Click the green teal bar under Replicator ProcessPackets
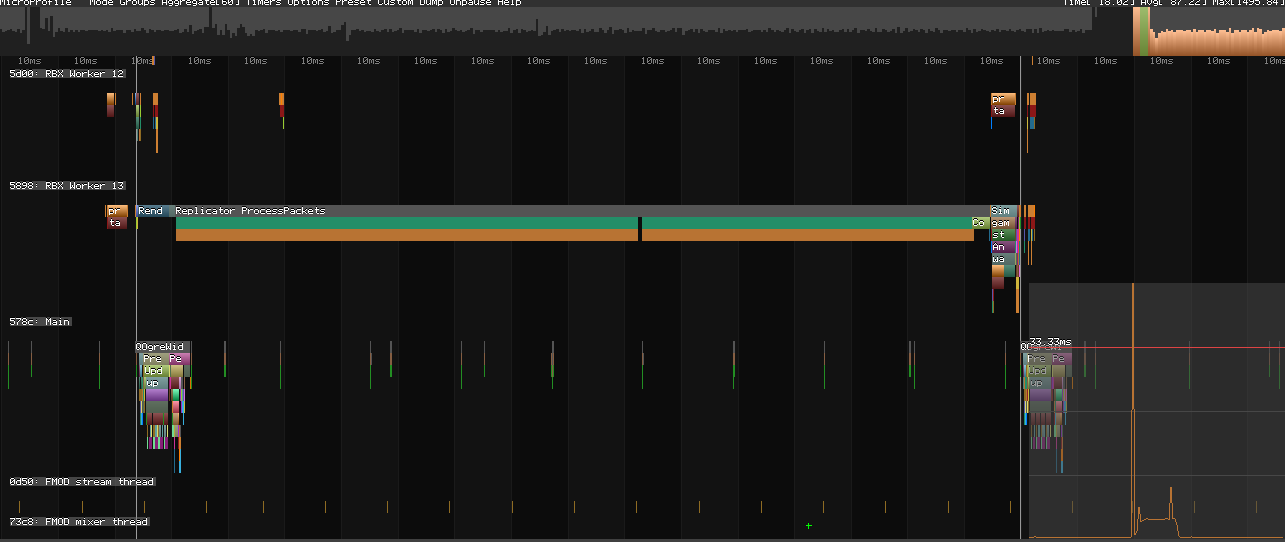 click(573, 223)
